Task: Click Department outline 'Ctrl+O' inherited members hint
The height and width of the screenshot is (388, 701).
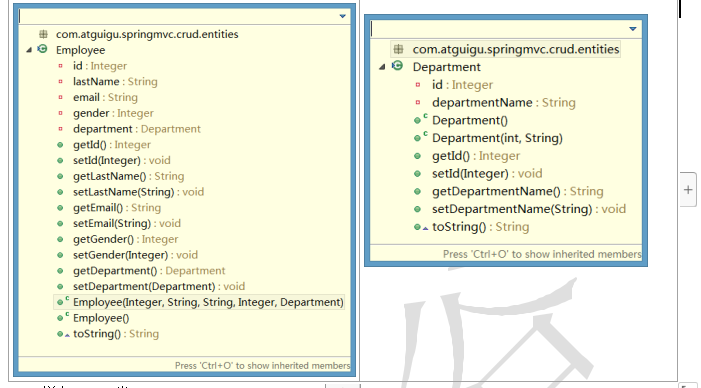Action: click(x=542, y=254)
